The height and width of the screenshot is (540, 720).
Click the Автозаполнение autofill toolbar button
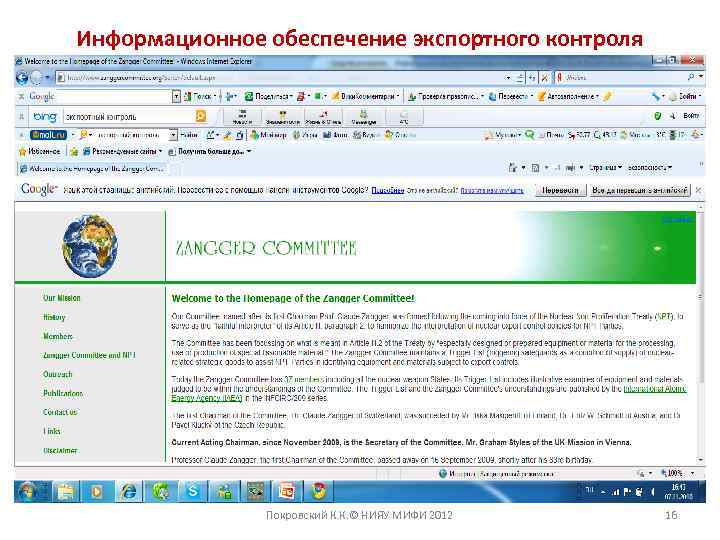tap(568, 96)
